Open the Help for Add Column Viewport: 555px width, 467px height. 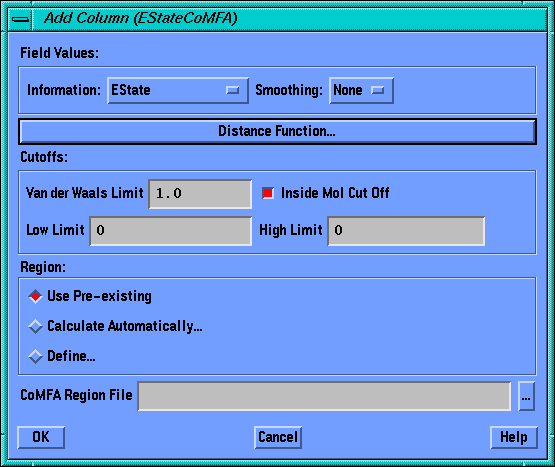(514, 437)
